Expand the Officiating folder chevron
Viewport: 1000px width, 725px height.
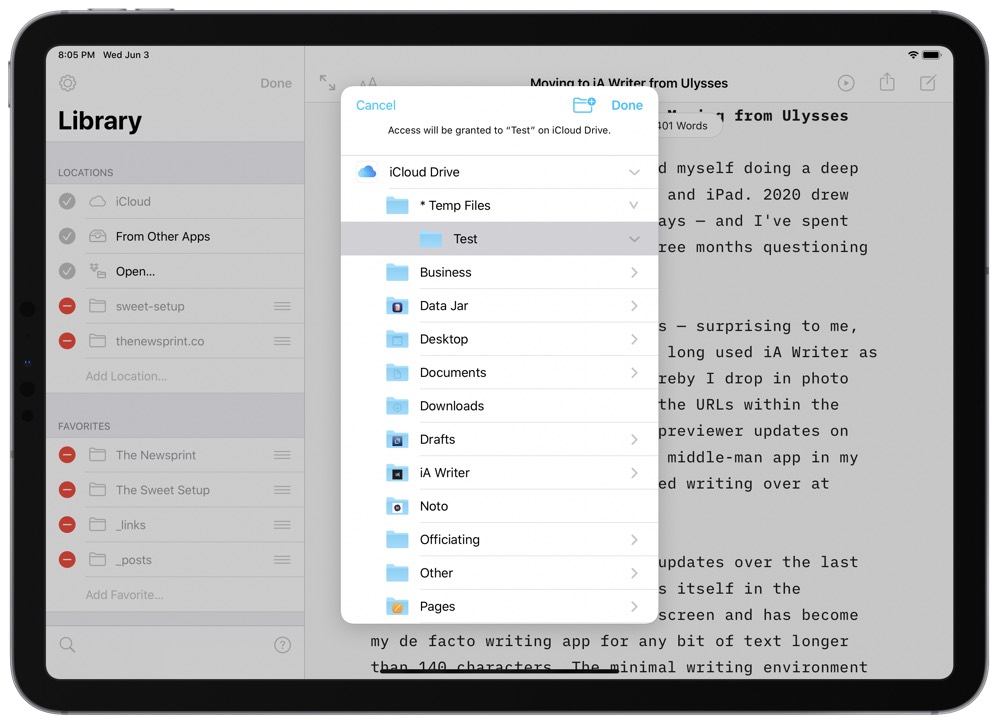(x=634, y=539)
